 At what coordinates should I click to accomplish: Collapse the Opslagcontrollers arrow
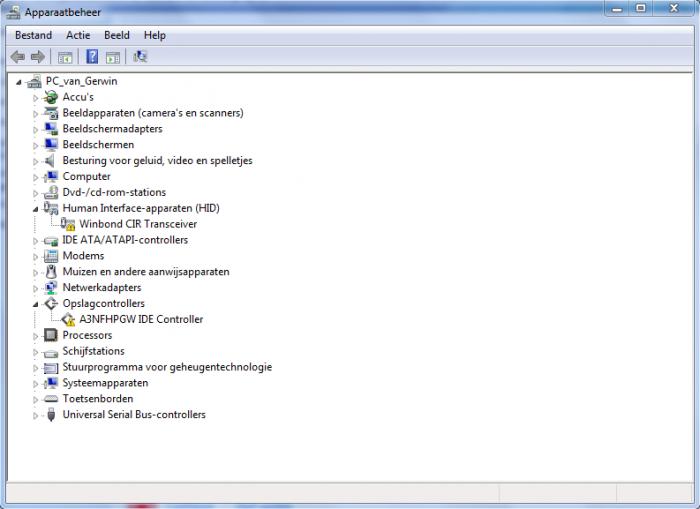click(35, 305)
